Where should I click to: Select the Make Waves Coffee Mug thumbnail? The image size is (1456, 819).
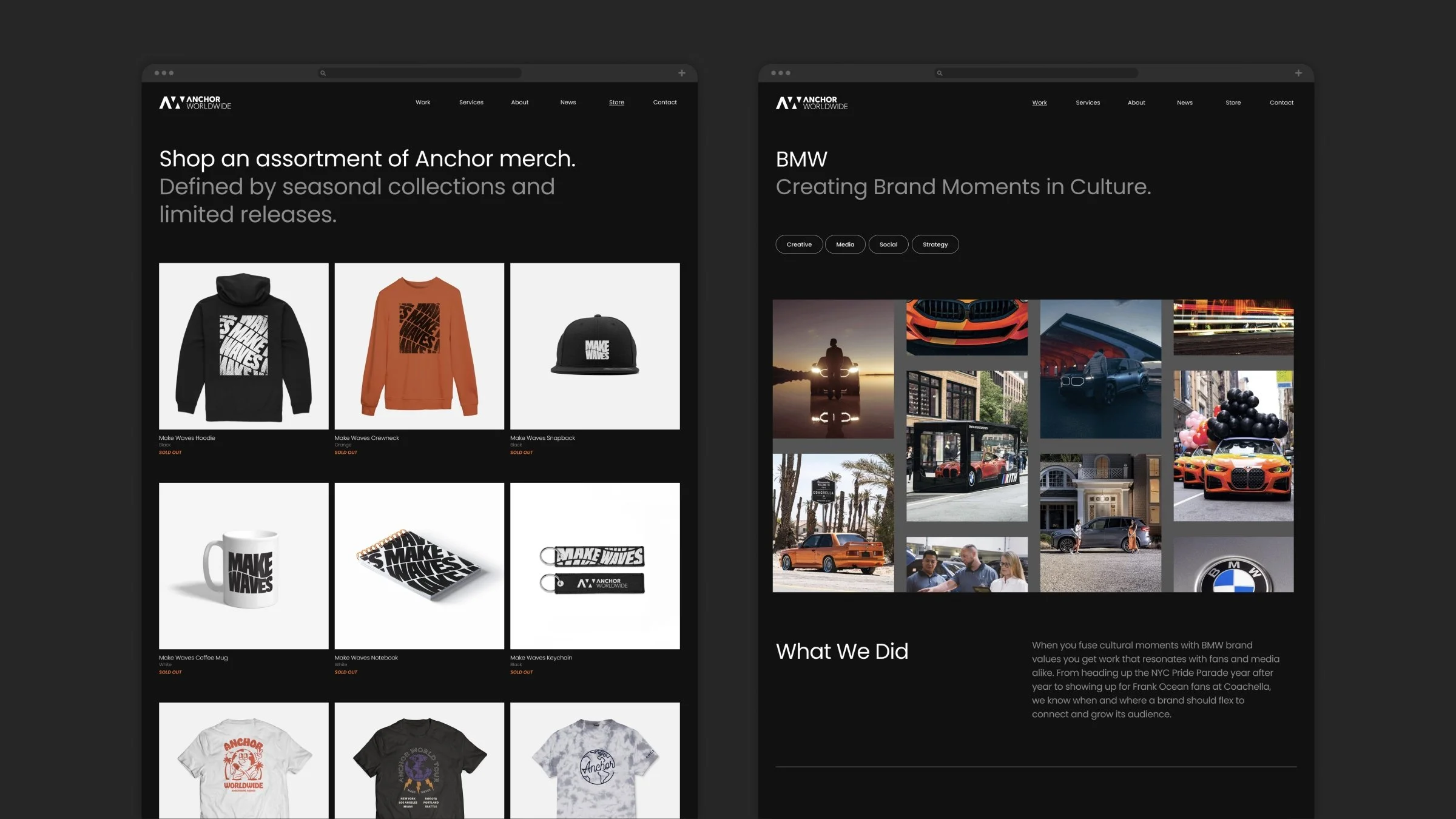243,565
